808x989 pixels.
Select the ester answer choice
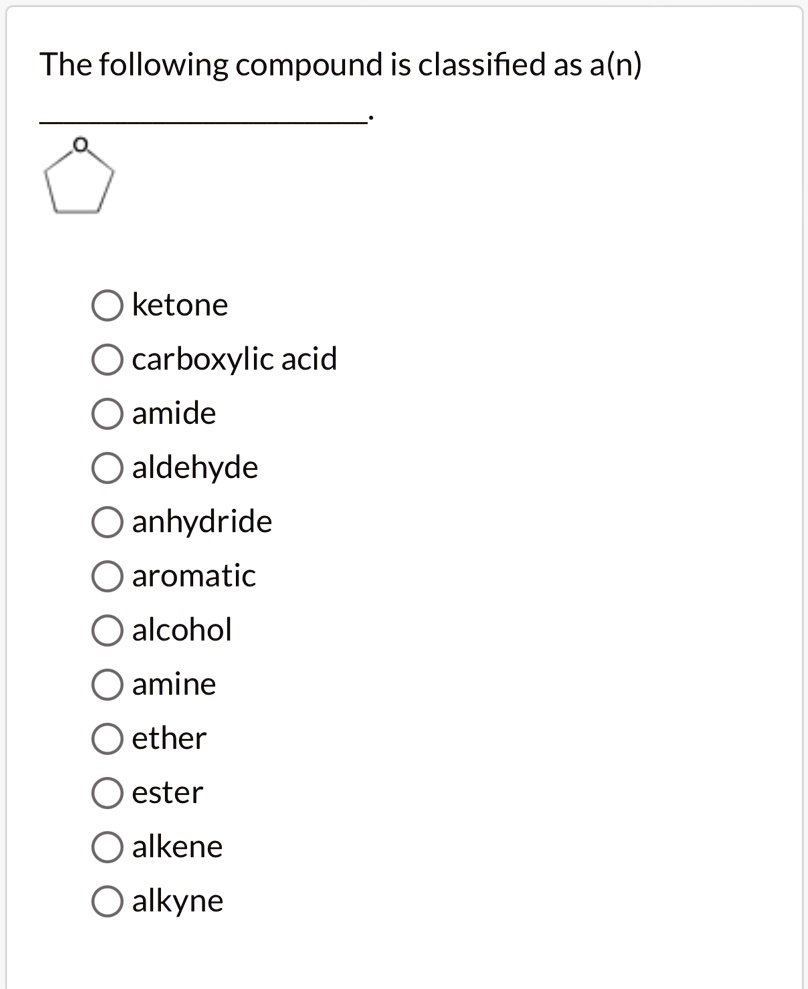tap(107, 792)
